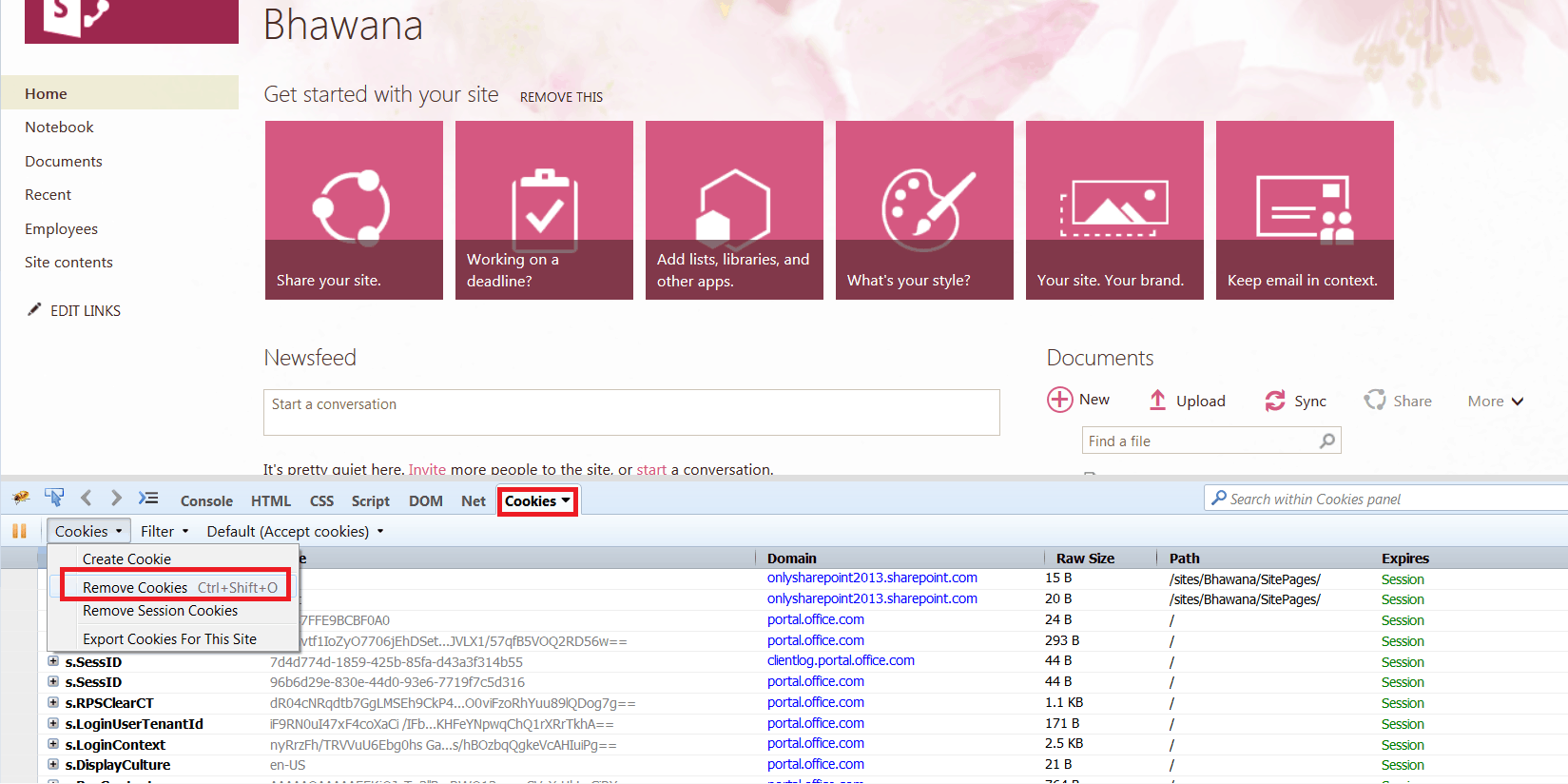The height and width of the screenshot is (784, 1568).
Task: Open Notebook in left navigation
Action: pos(59,127)
